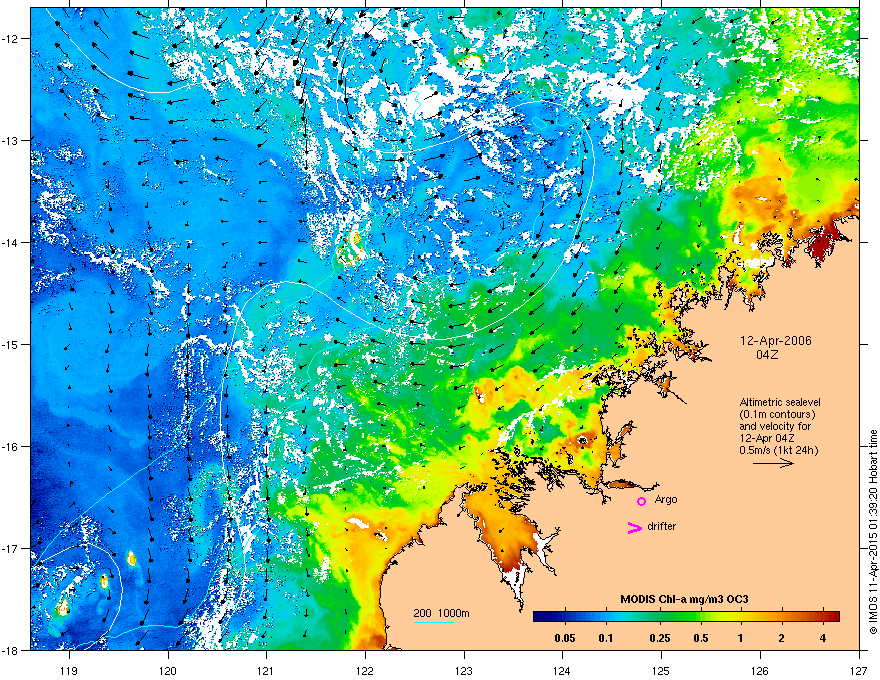Click the colorbar tick label '0.05'

tap(565, 638)
